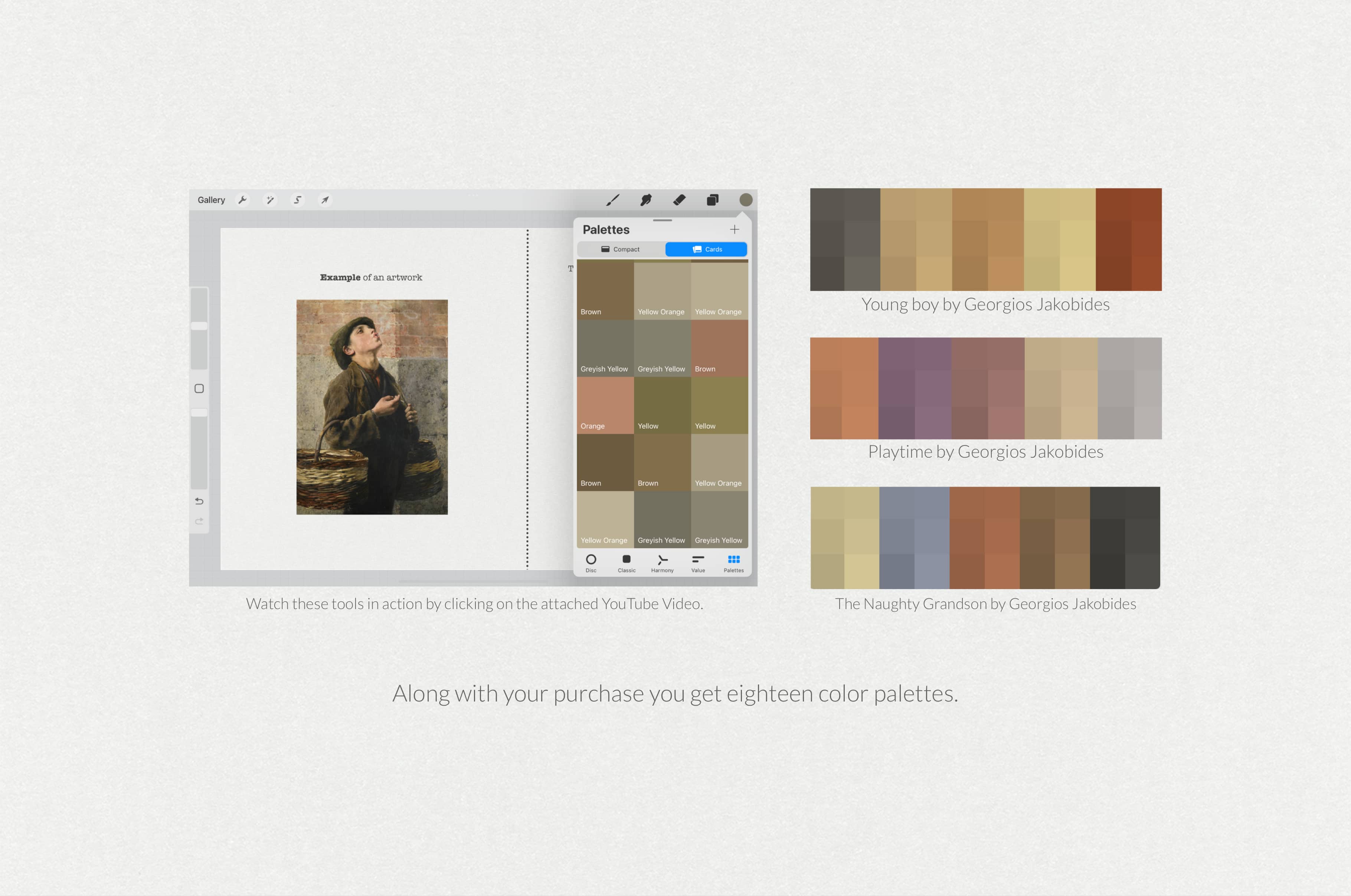Pick the Orange palette card swatch

pos(605,405)
